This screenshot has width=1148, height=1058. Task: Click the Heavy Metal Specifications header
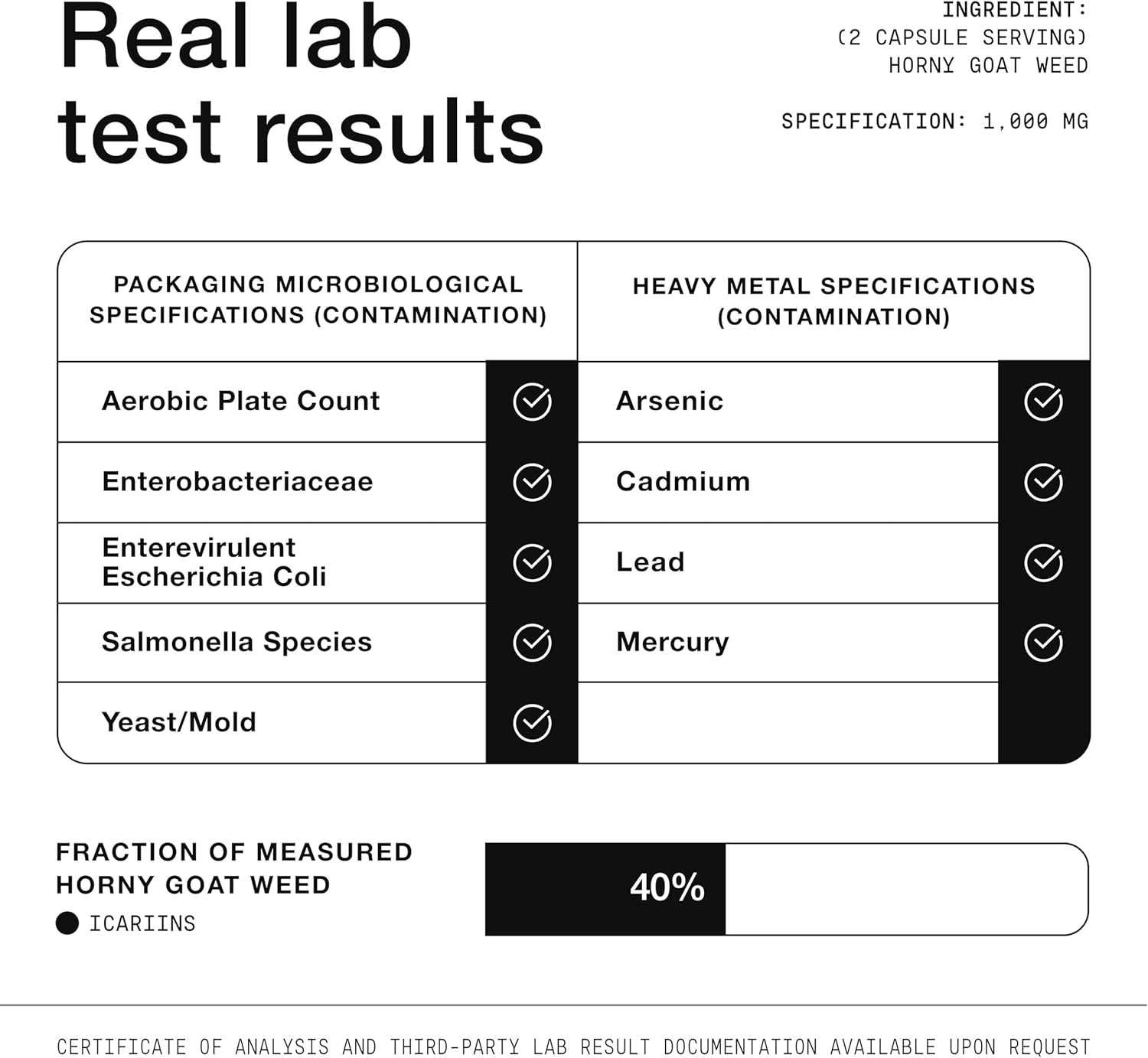click(833, 301)
